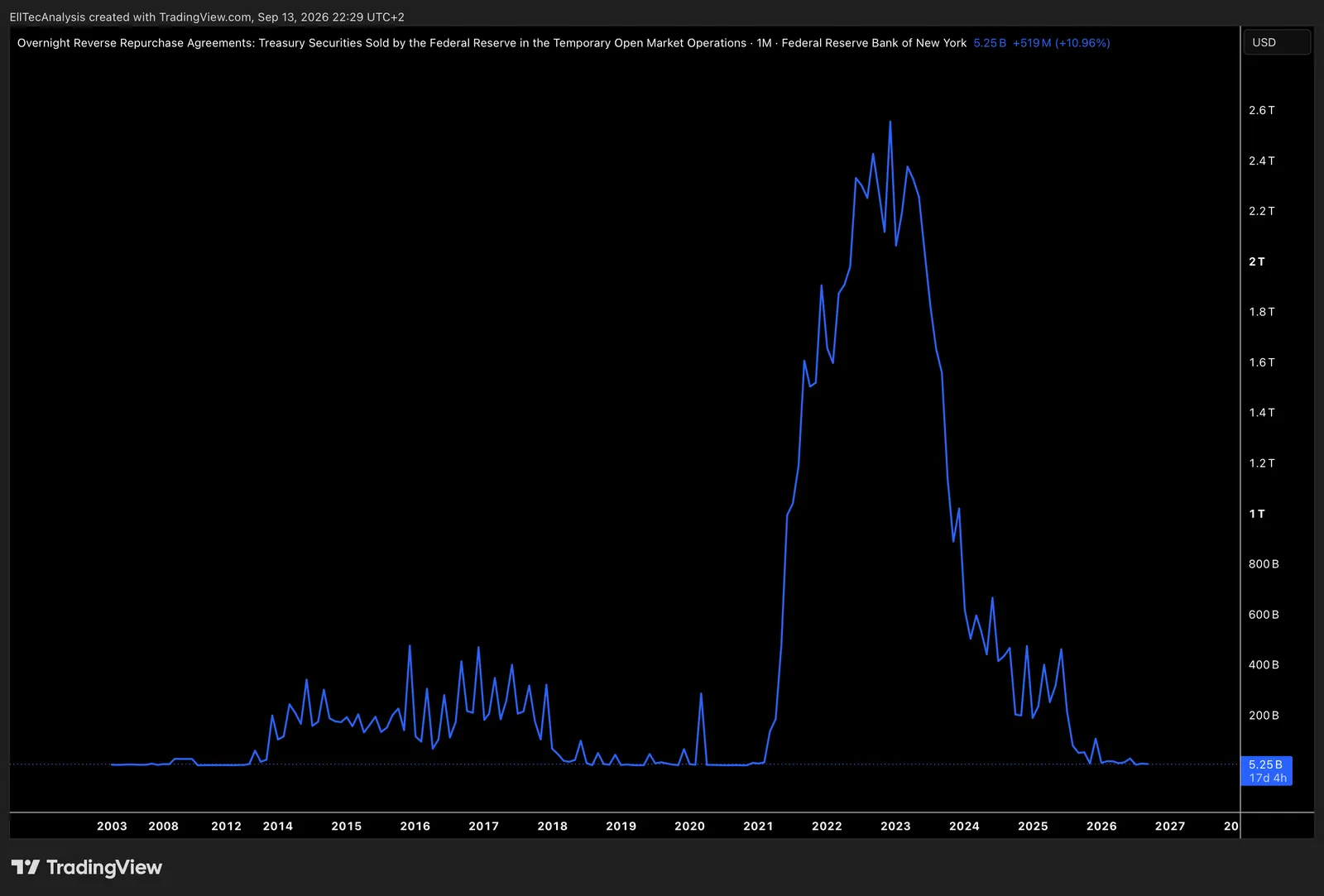Click the 2023 time axis label
Image resolution: width=1324 pixels, height=896 pixels.
point(896,826)
